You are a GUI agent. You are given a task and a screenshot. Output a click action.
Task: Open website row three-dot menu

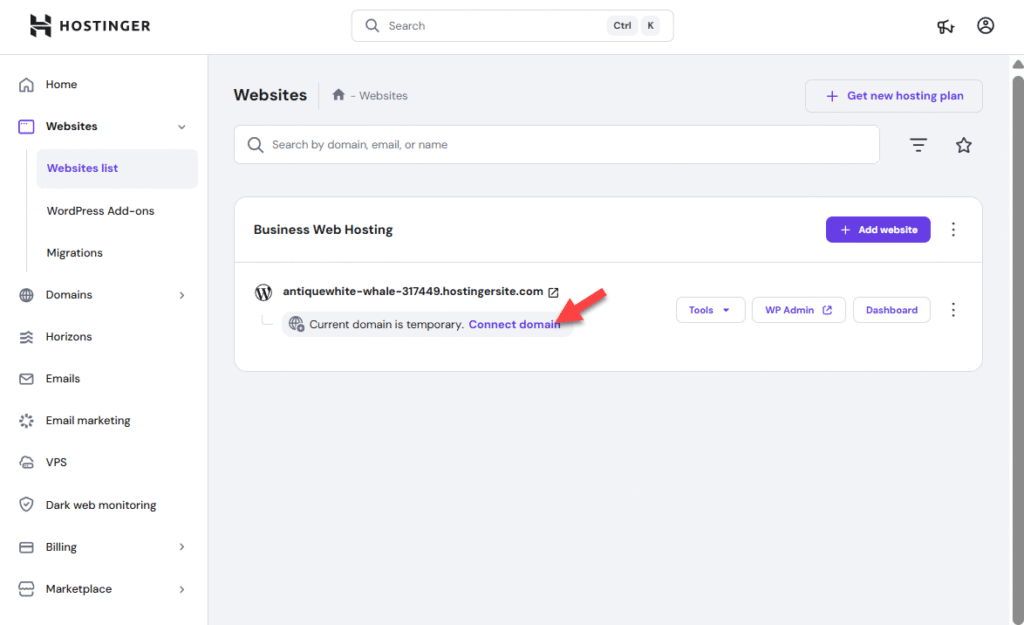tap(953, 310)
